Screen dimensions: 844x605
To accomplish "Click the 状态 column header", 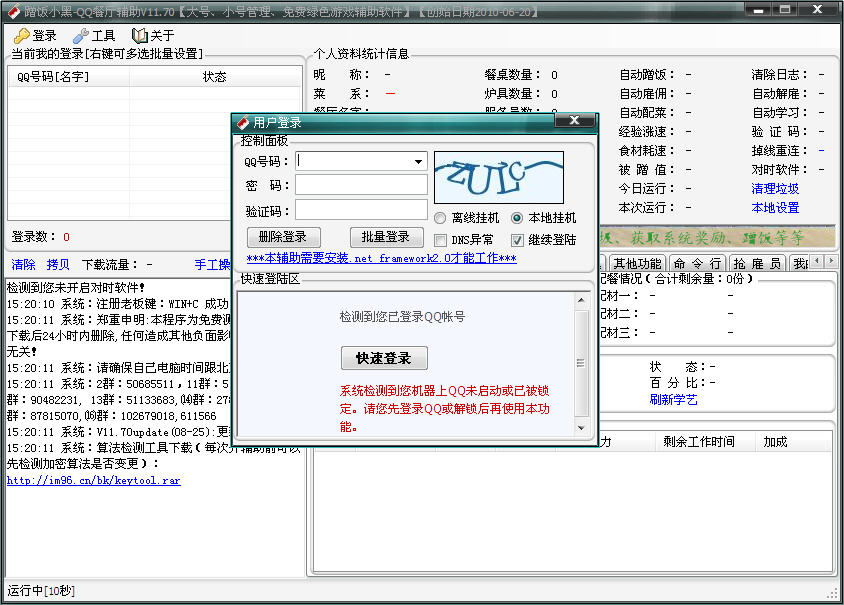I will (x=214, y=77).
